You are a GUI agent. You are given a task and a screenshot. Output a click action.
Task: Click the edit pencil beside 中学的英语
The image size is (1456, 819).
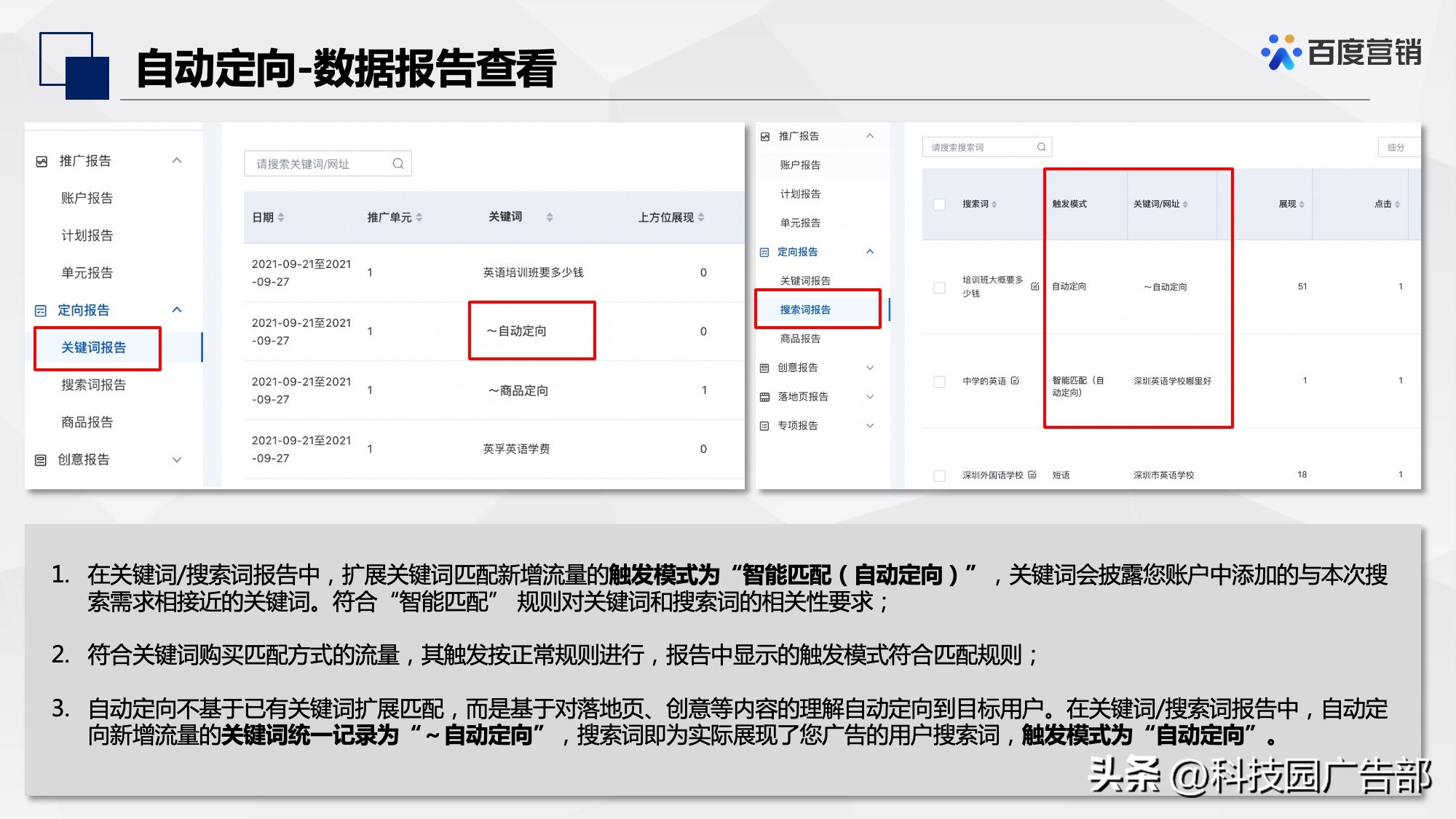click(1016, 381)
